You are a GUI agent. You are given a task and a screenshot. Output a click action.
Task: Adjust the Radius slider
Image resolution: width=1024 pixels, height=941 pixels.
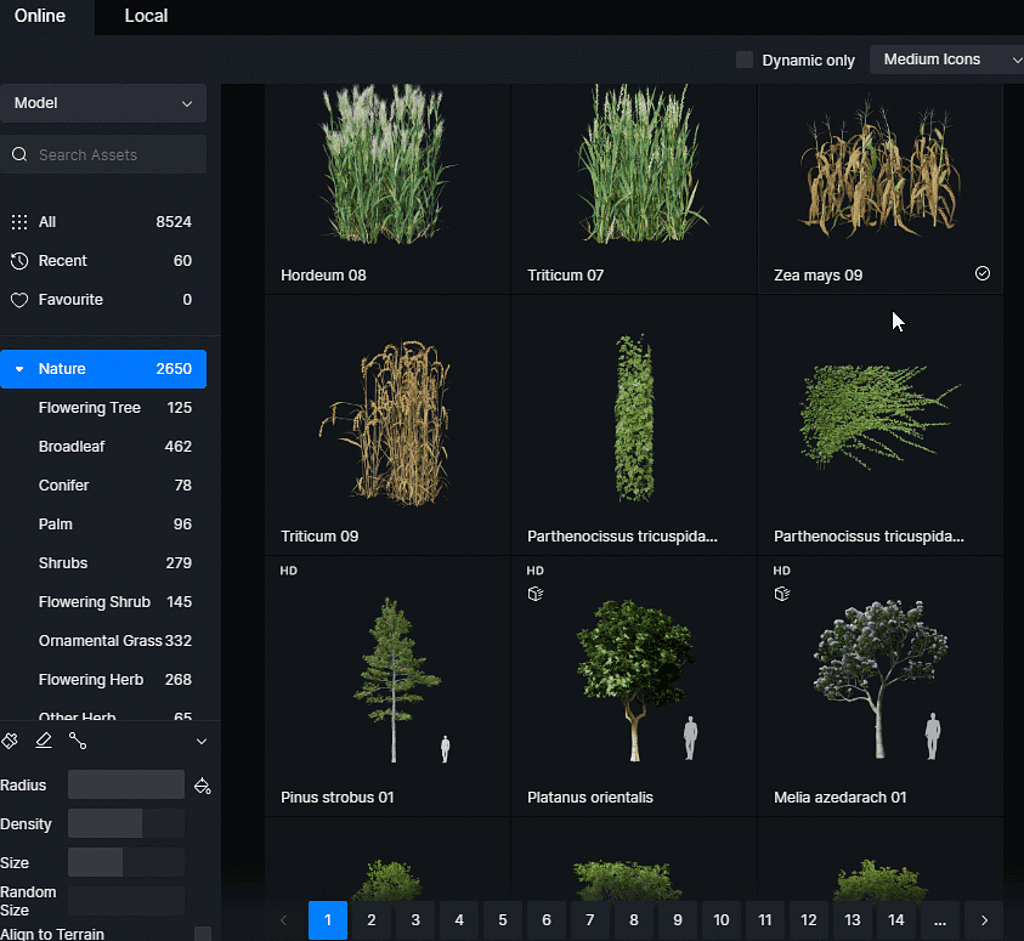[x=126, y=785]
